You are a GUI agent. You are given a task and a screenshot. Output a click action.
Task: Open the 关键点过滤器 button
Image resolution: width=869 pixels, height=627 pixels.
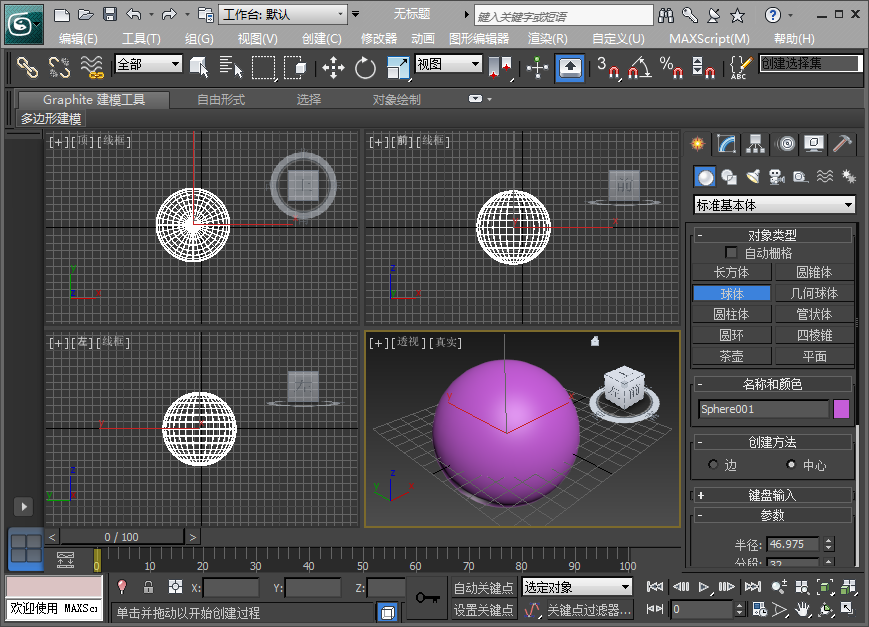(589, 610)
